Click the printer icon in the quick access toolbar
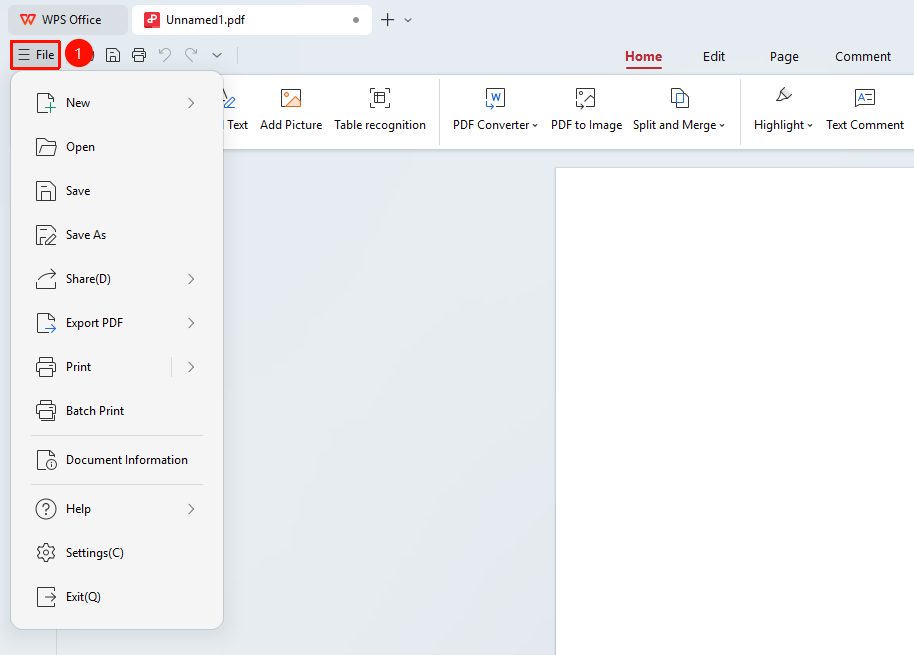 pyautogui.click(x=139, y=55)
